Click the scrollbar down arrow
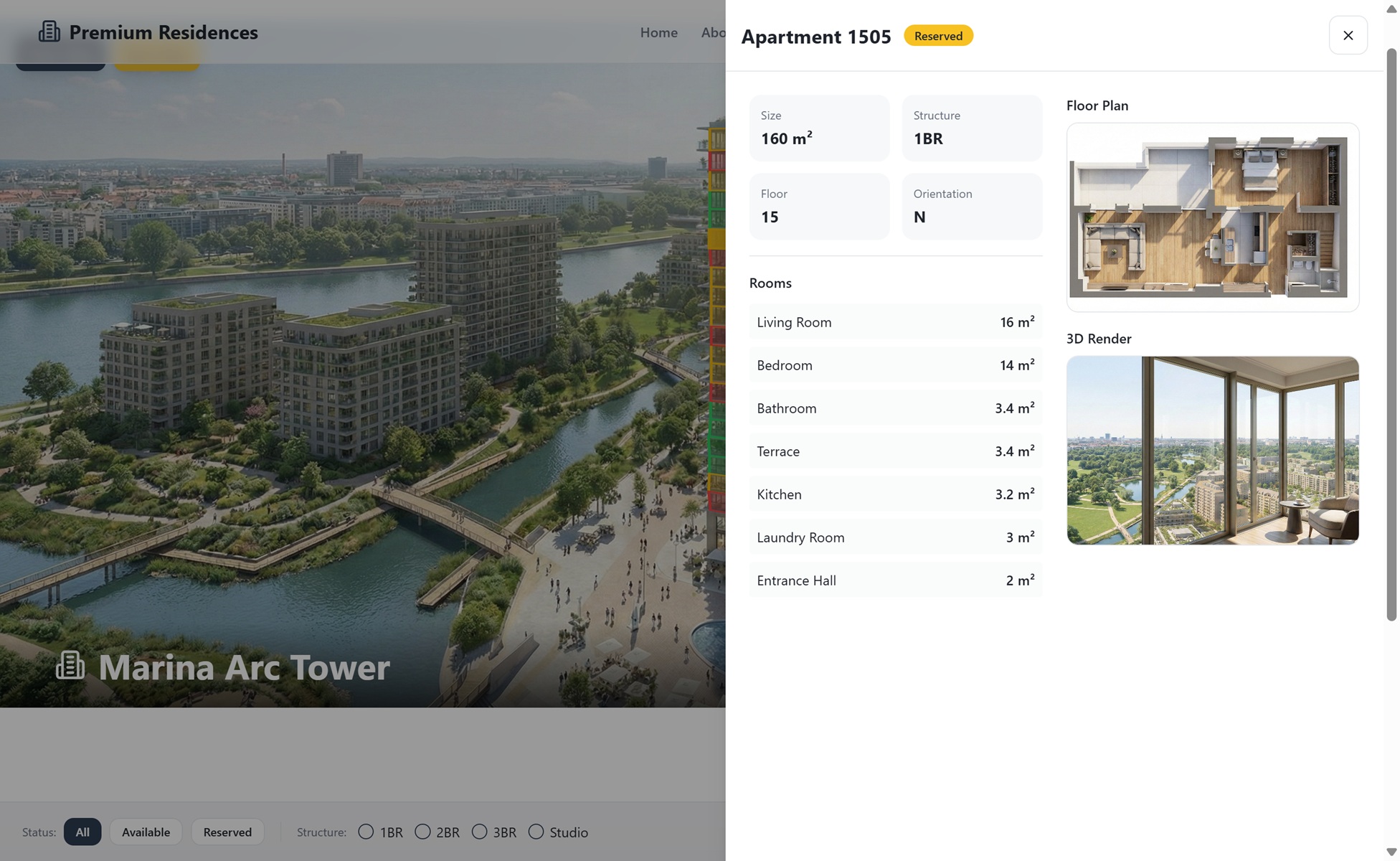Viewport: 1400px width, 861px height. (x=1391, y=852)
